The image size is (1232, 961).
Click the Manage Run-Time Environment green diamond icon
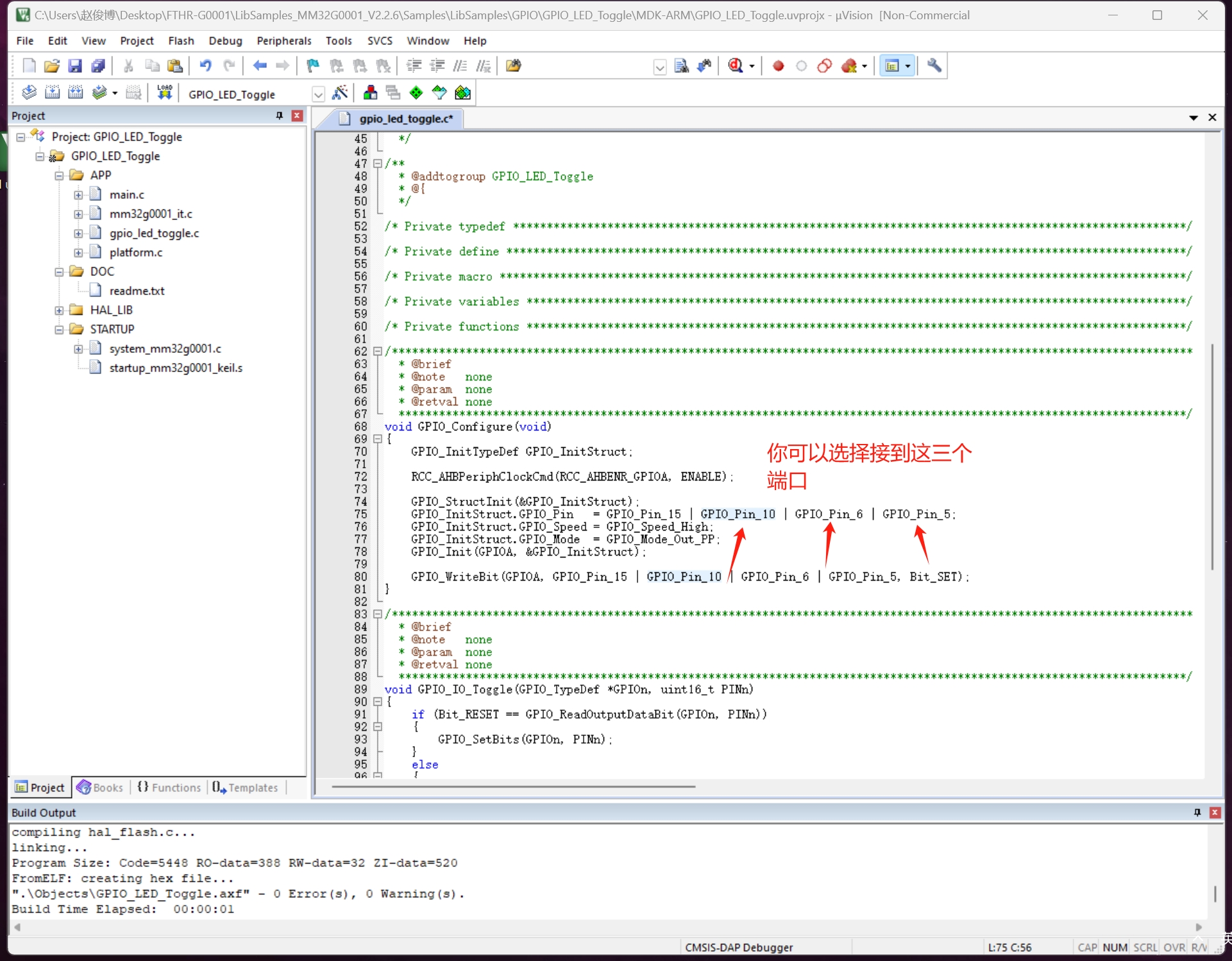coord(416,93)
